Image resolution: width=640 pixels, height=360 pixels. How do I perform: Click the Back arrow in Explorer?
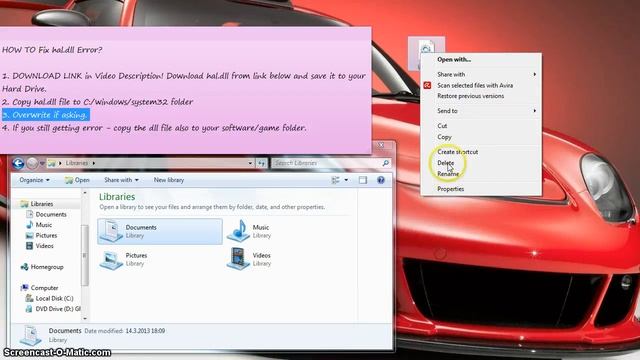(x=18, y=163)
